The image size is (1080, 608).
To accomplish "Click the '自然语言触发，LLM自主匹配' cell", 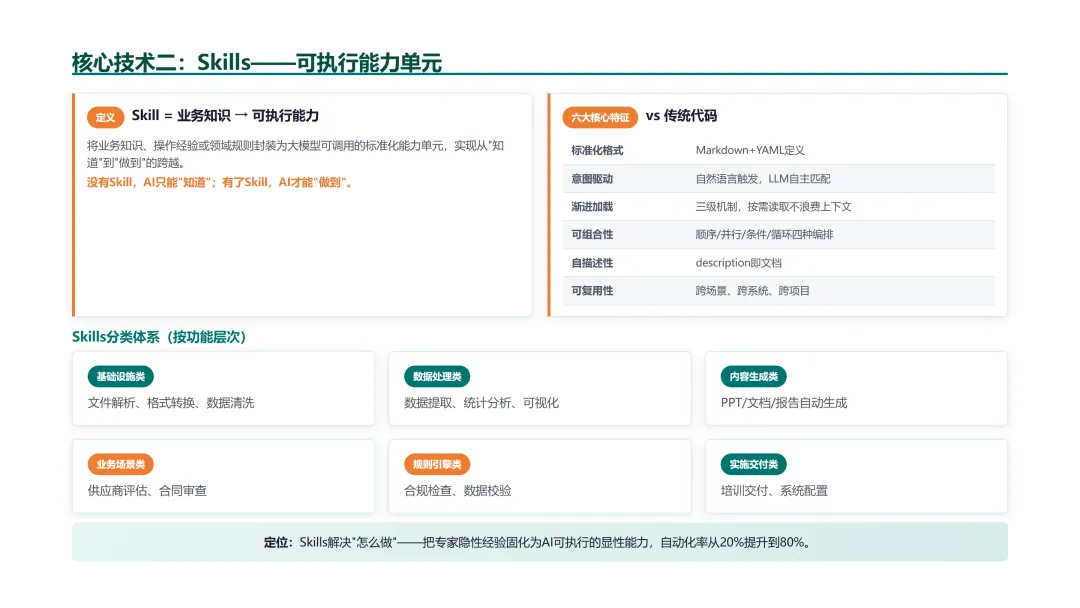I will (762, 179).
